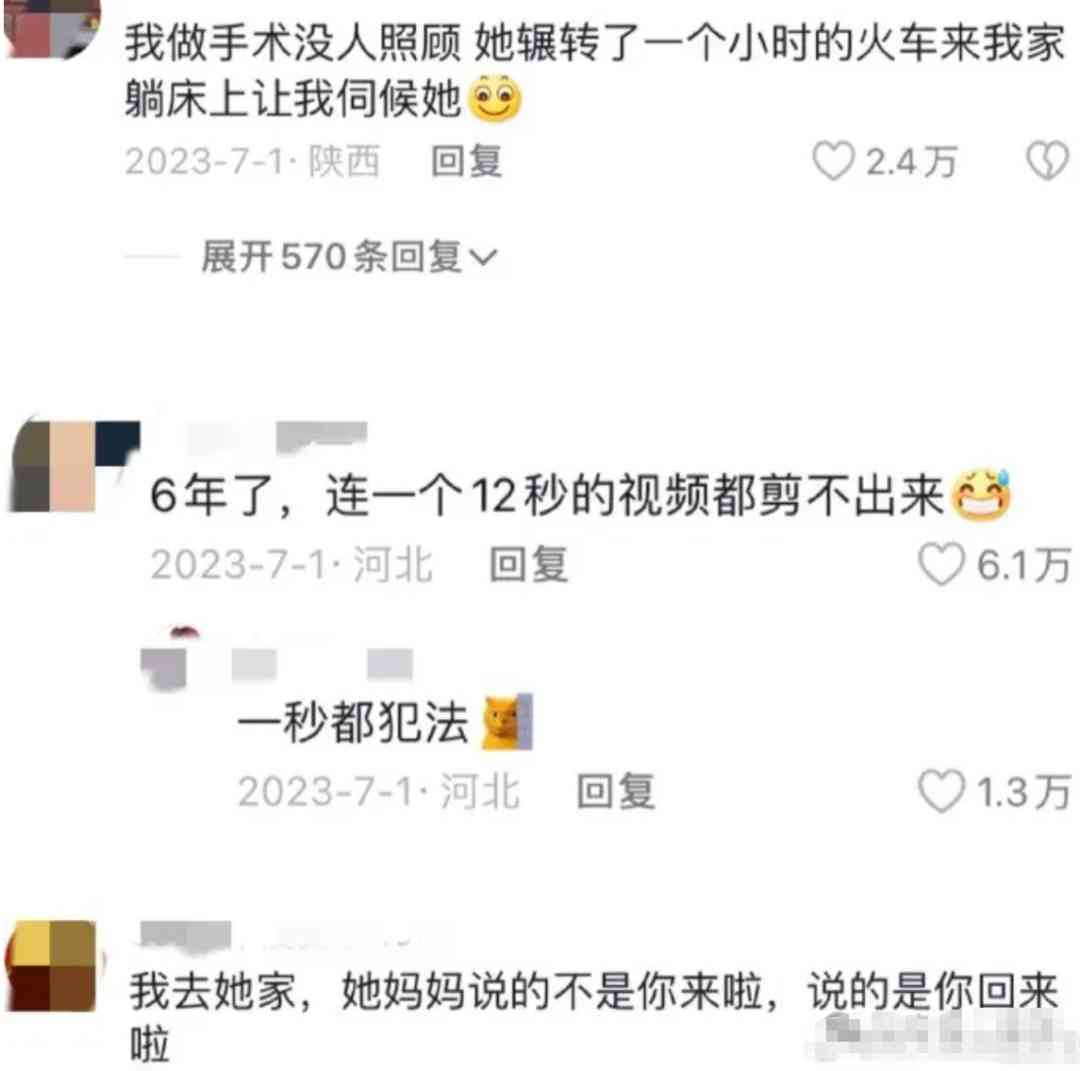Screen dimensions: 1080x1071
Task: Like the 6.1万 video editing comment
Action: coord(941,564)
